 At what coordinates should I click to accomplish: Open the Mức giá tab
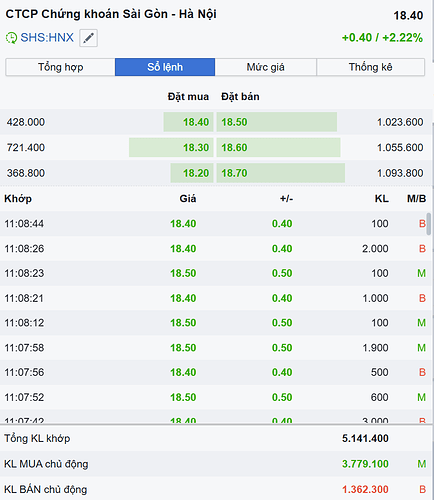pyautogui.click(x=266, y=67)
